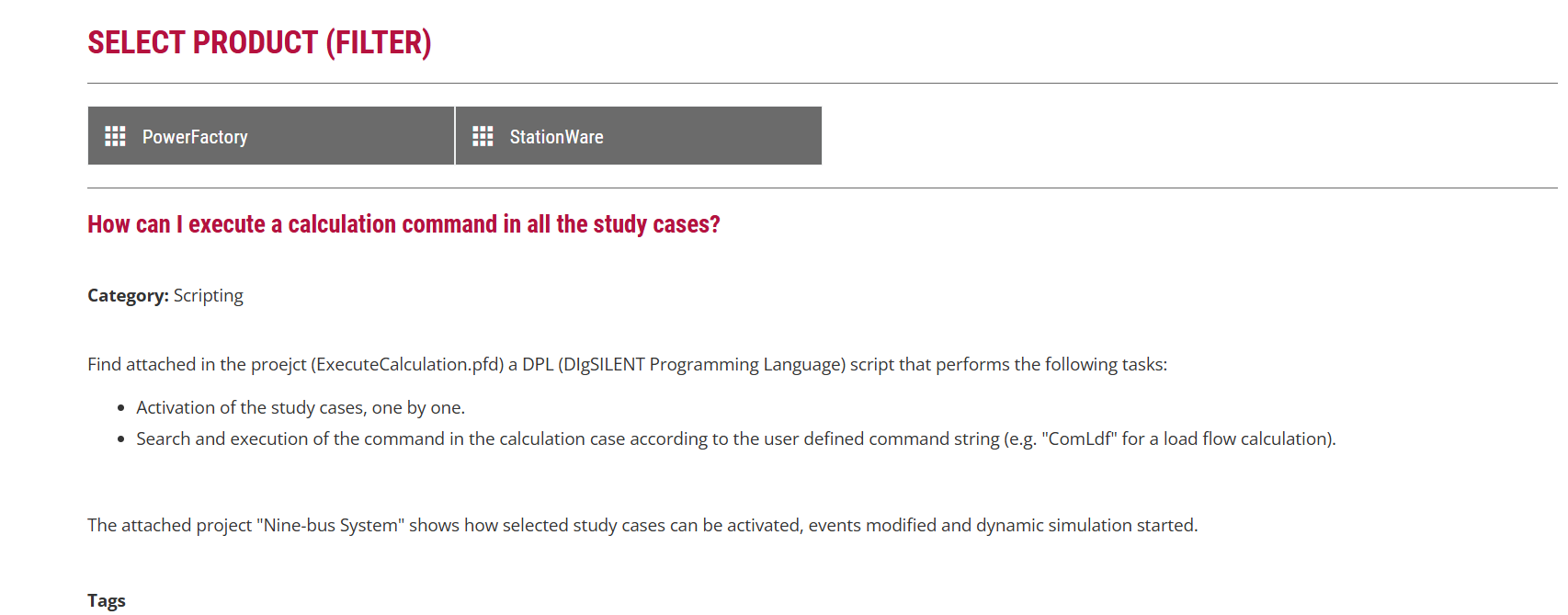Click the word "DPL" in the description
1568x615 pixels.
538,365
